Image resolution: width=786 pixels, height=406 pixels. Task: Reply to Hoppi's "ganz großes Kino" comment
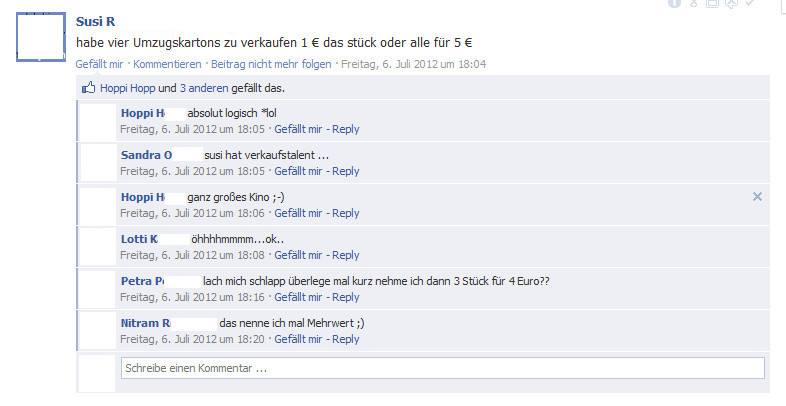(346, 214)
